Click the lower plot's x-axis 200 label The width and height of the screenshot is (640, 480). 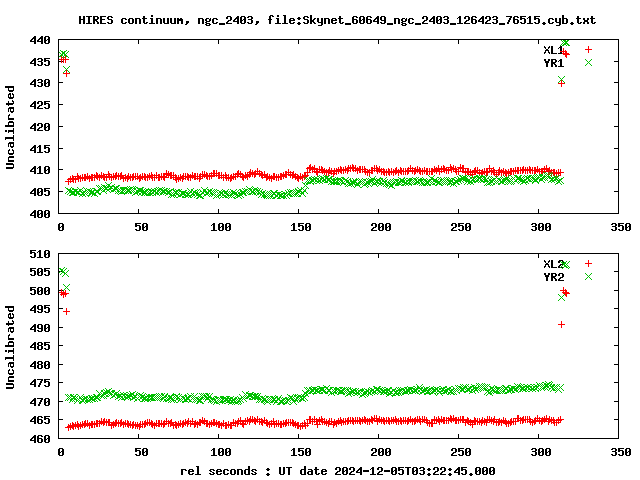click(381, 452)
